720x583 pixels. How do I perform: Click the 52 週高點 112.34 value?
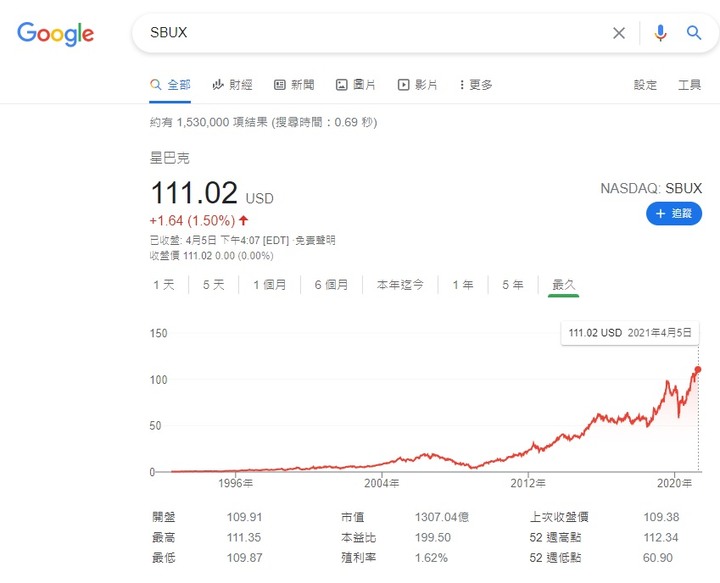[x=661, y=537]
